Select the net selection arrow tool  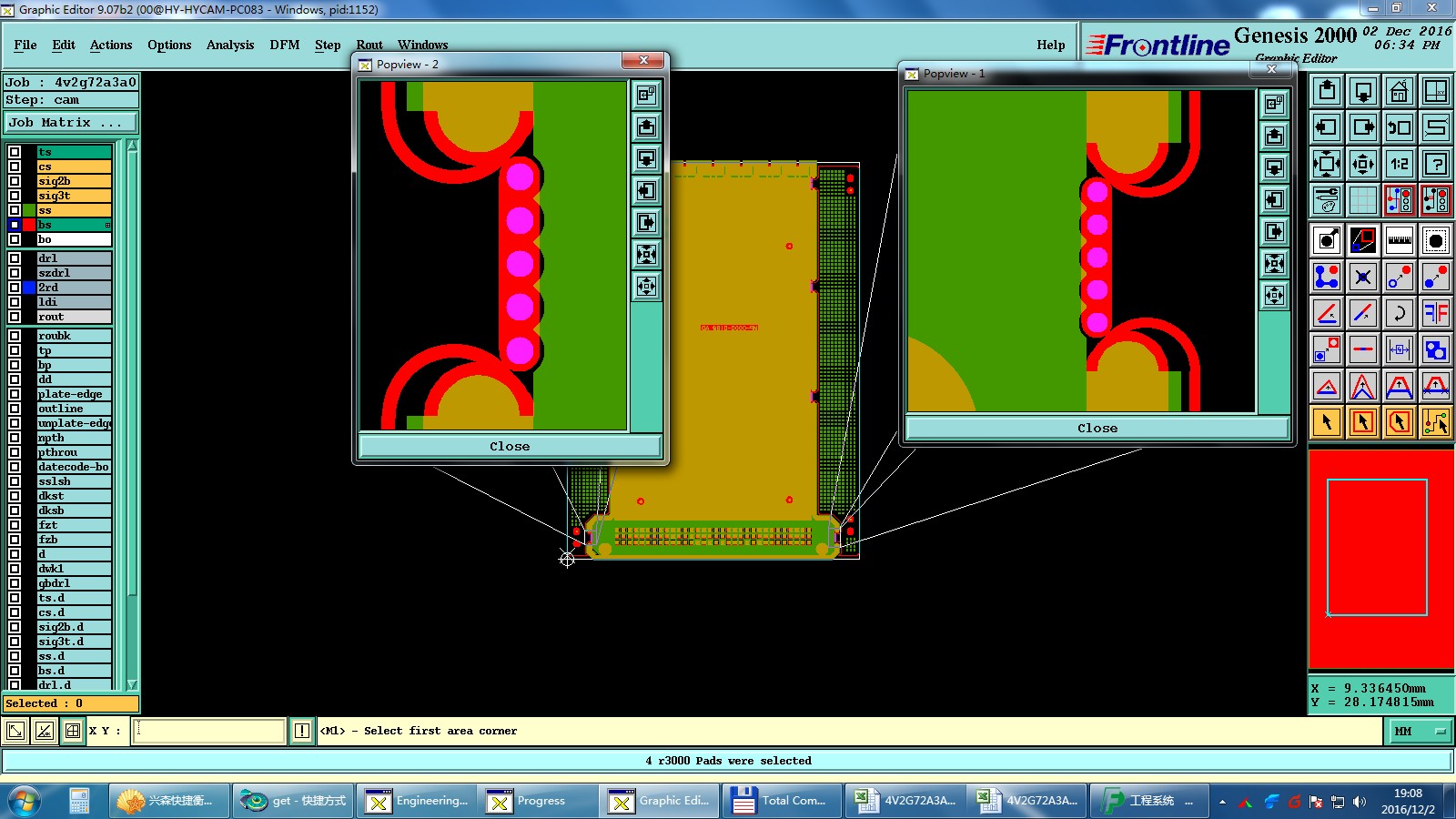[x=1436, y=422]
